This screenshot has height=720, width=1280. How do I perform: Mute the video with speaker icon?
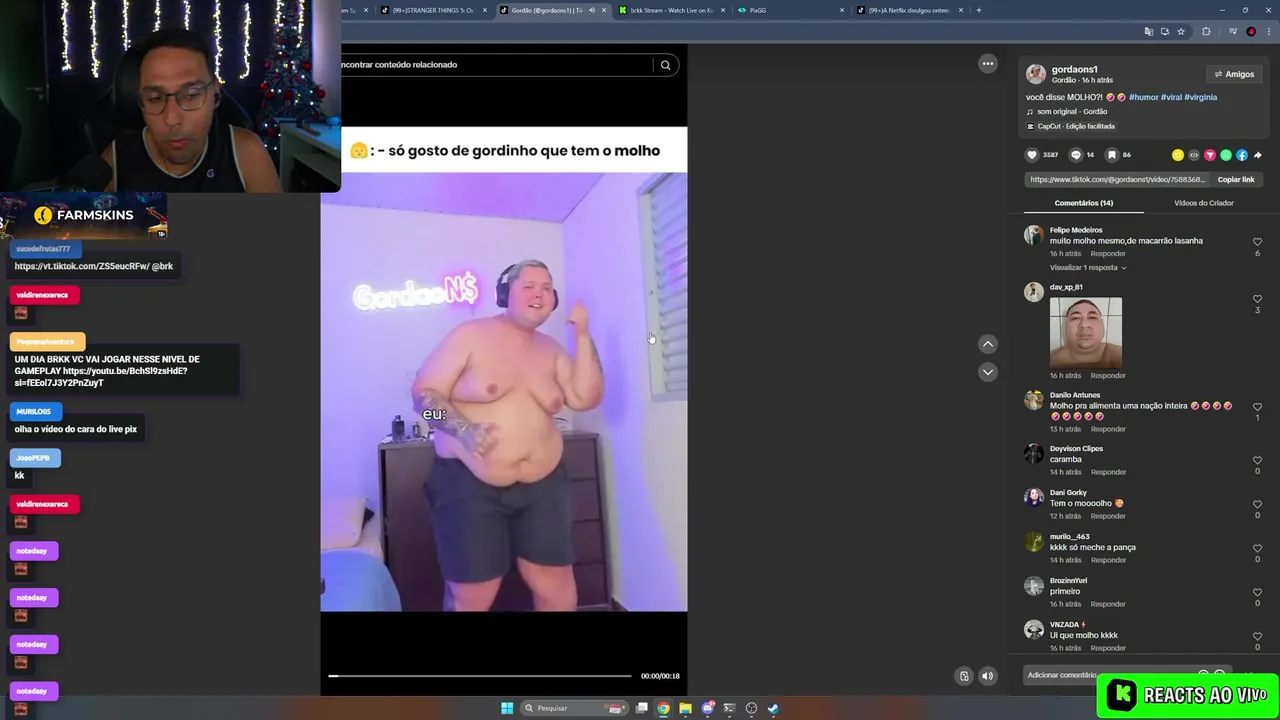(988, 676)
